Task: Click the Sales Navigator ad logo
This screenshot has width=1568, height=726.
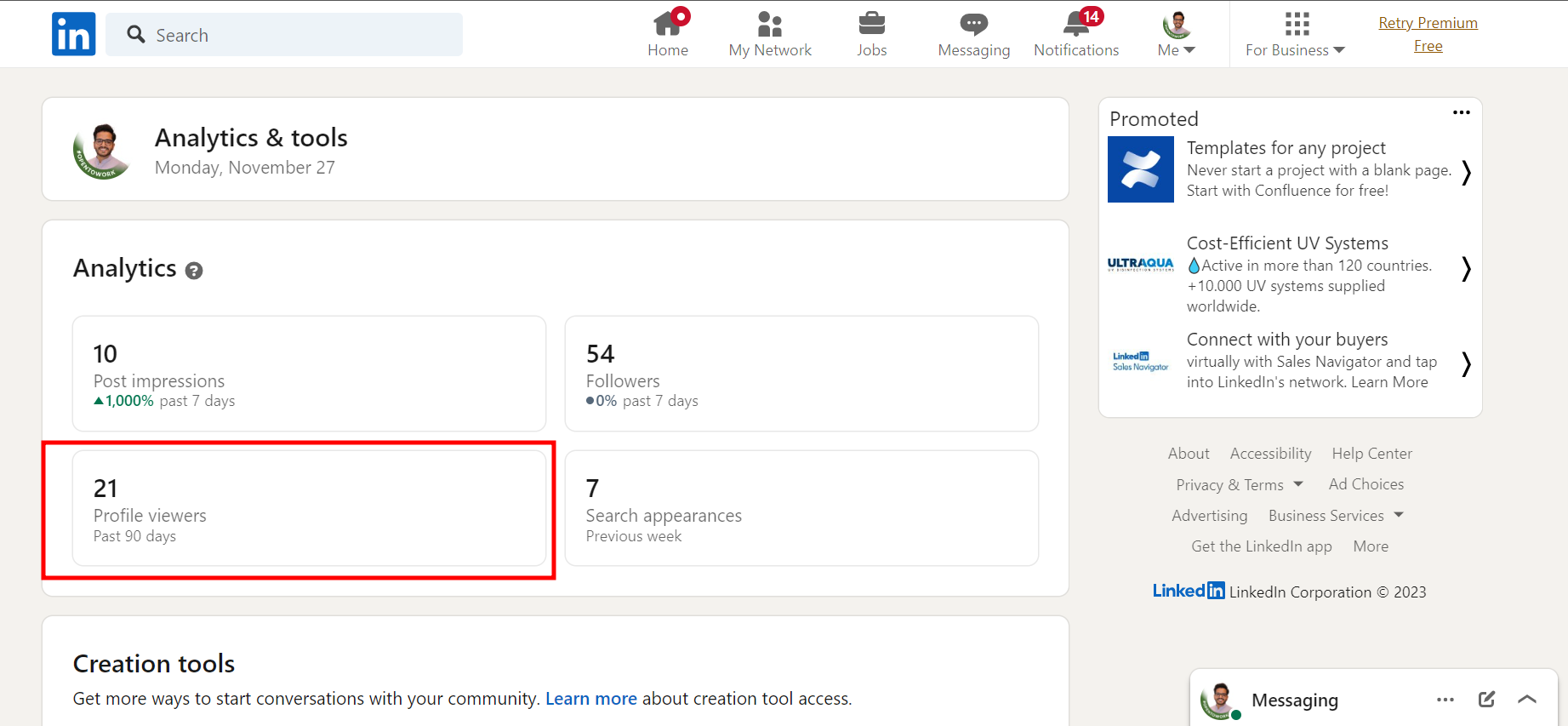Action: click(x=1140, y=362)
